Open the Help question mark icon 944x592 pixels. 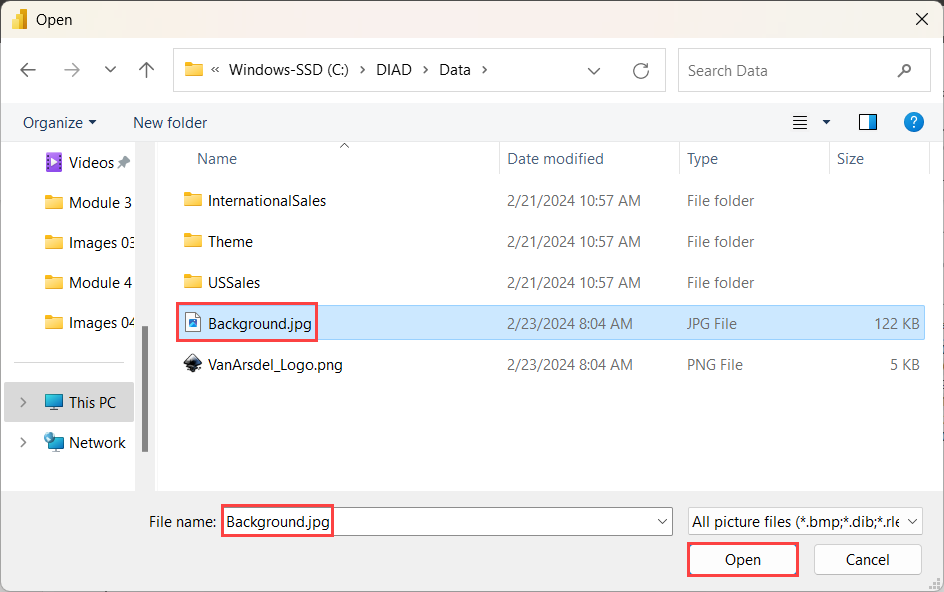tap(913, 122)
